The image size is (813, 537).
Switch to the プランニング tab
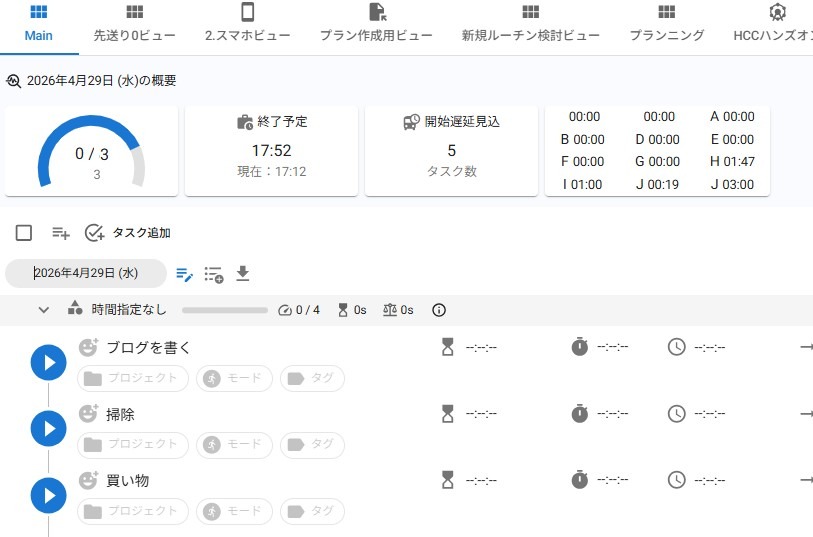[666, 24]
